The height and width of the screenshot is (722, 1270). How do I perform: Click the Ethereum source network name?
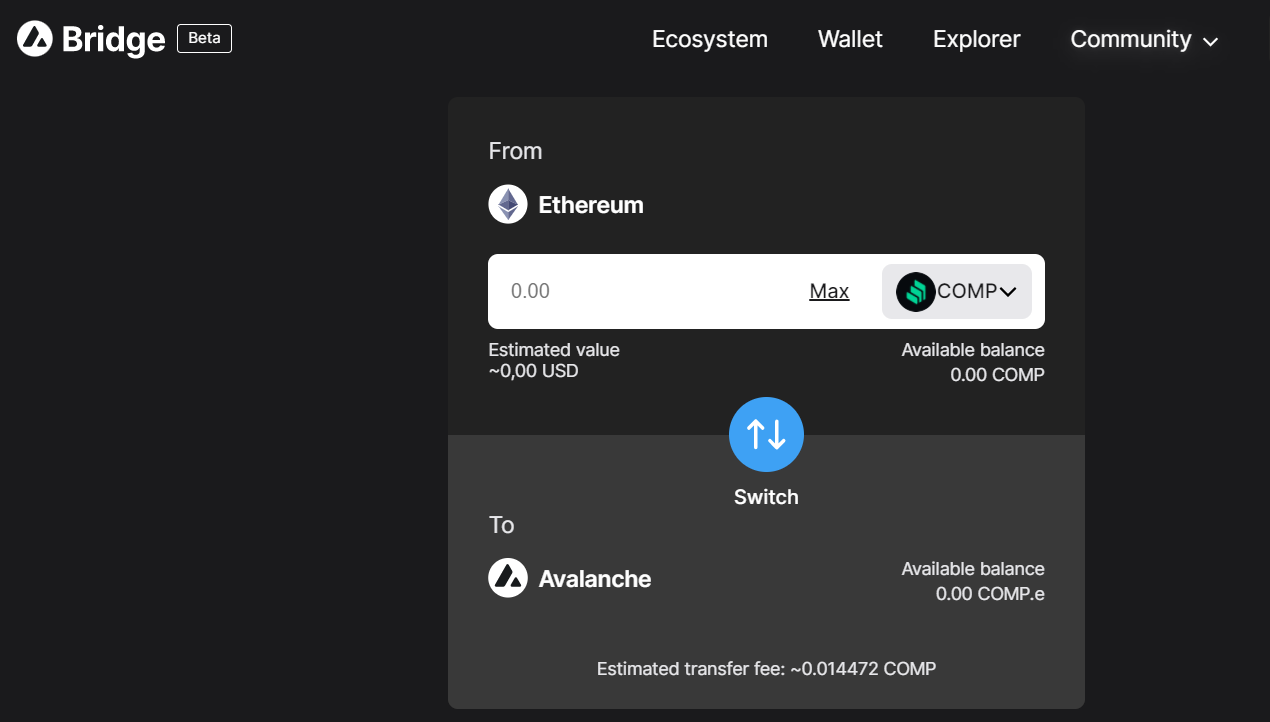[x=591, y=205]
